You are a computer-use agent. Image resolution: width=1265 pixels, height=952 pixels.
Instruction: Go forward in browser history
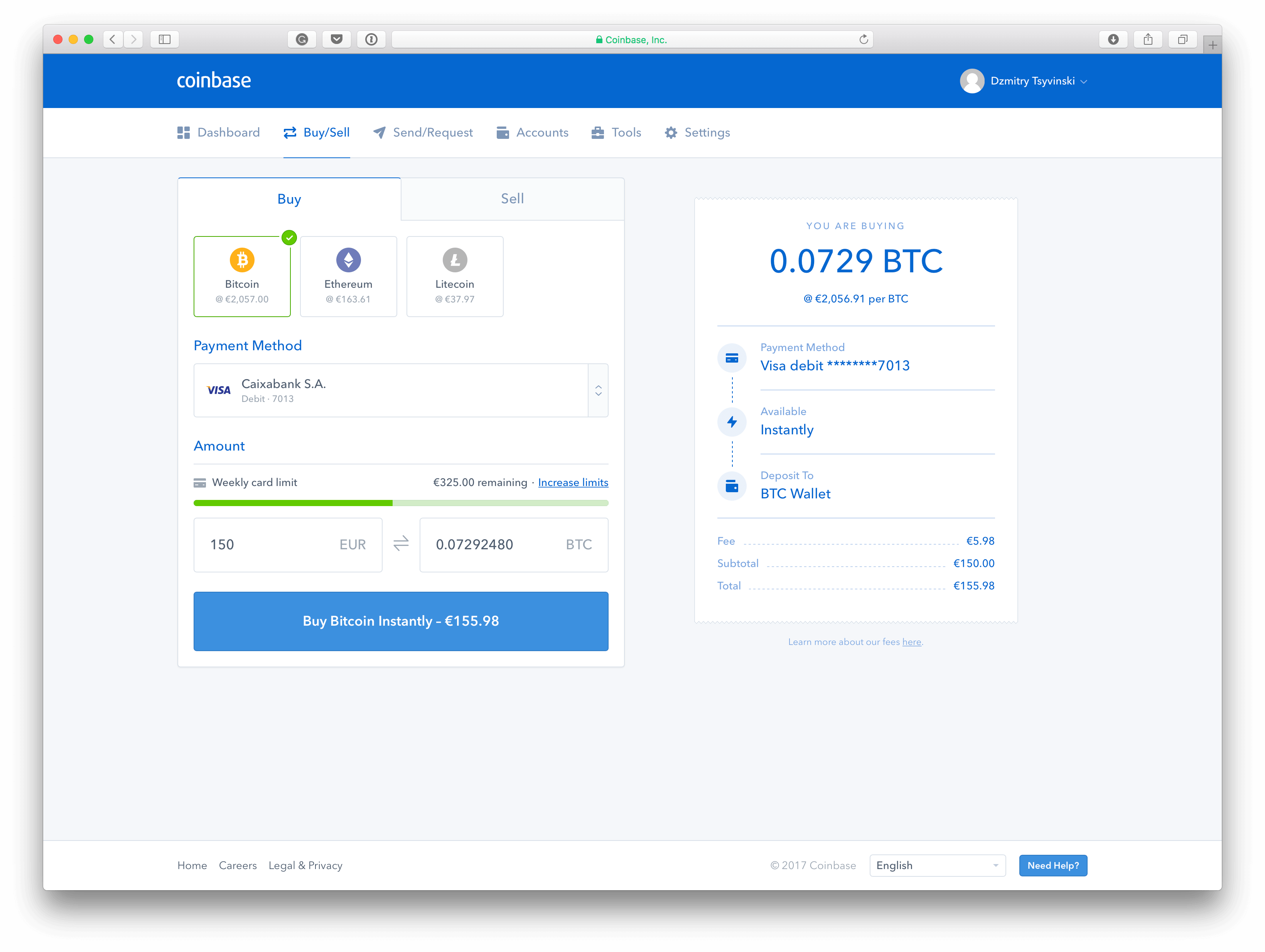pos(133,39)
